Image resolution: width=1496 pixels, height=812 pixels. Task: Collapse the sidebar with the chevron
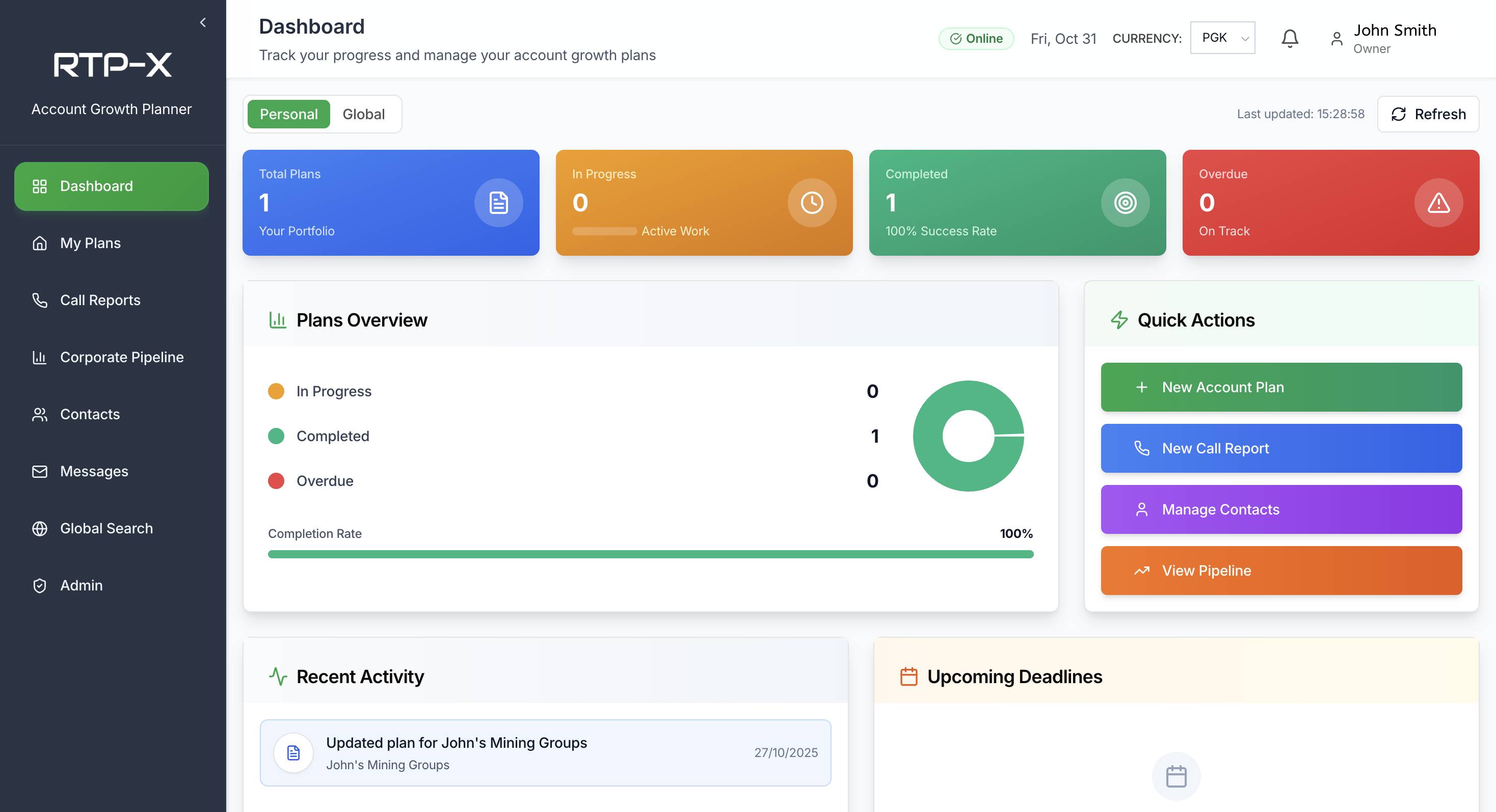click(x=203, y=22)
